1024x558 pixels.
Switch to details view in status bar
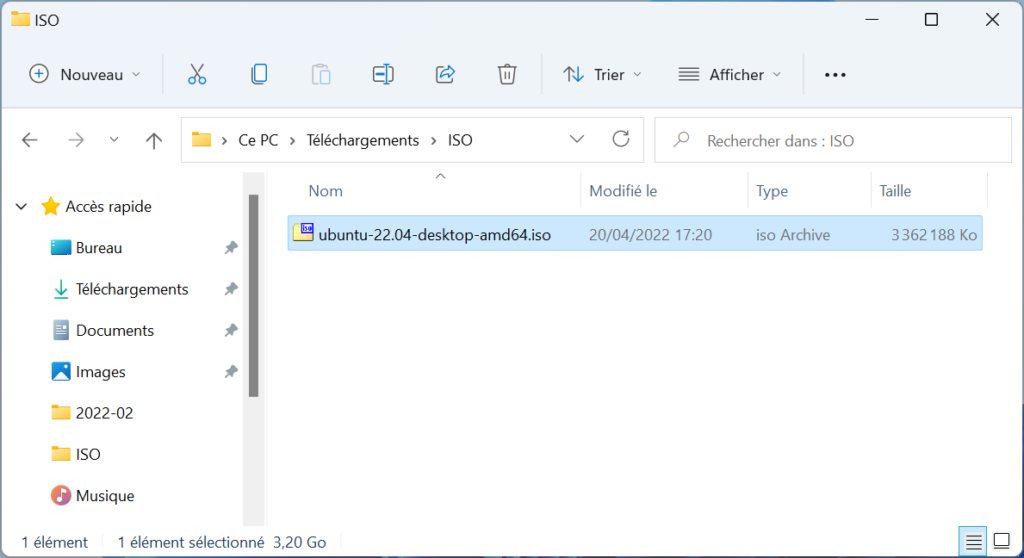(973, 542)
